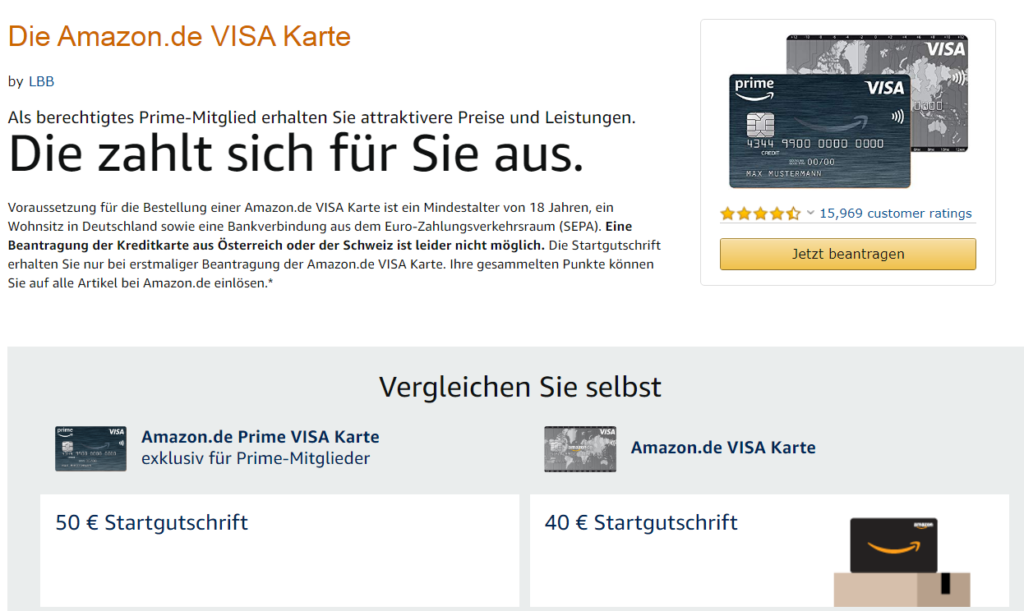Select the 'Amazon.de VISA Karte' comparison heading
The image size is (1024, 611).
pos(723,448)
